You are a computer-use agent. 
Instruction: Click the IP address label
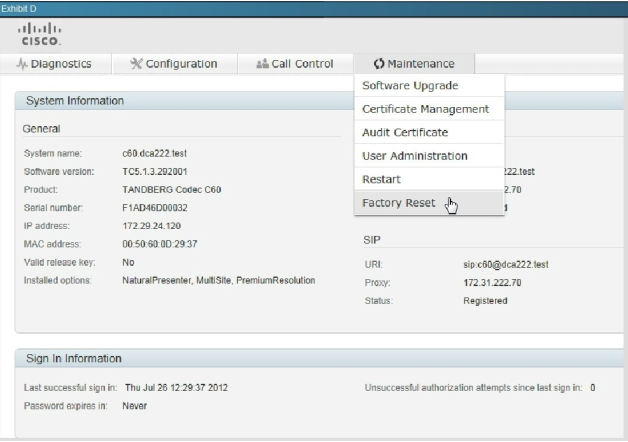coord(46,226)
